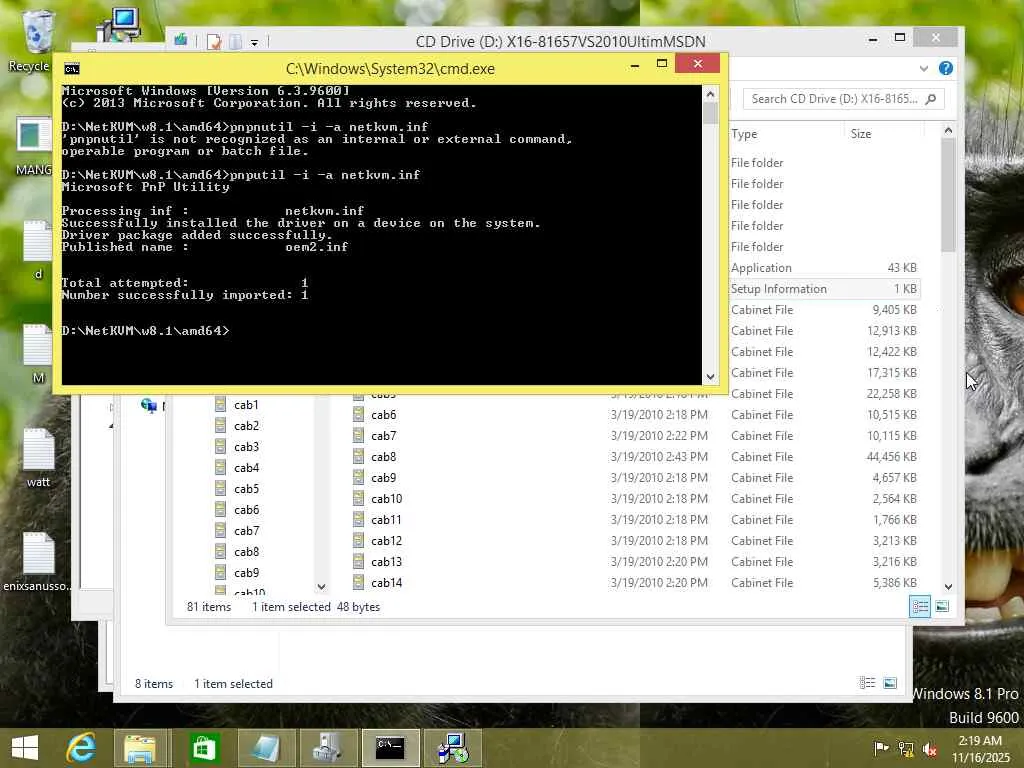Viewport: 1024px width, 768px height.
Task: Click the network icon in navigation pane
Action: click(148, 406)
